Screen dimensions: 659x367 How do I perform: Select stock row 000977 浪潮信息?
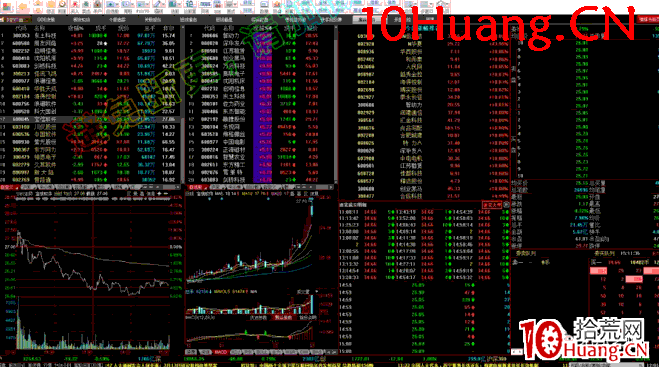(90, 81)
